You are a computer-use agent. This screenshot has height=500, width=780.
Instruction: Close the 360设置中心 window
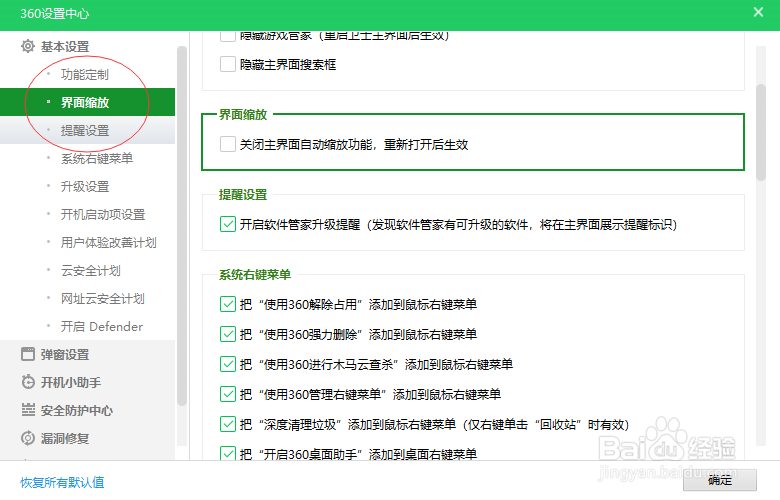coord(758,12)
